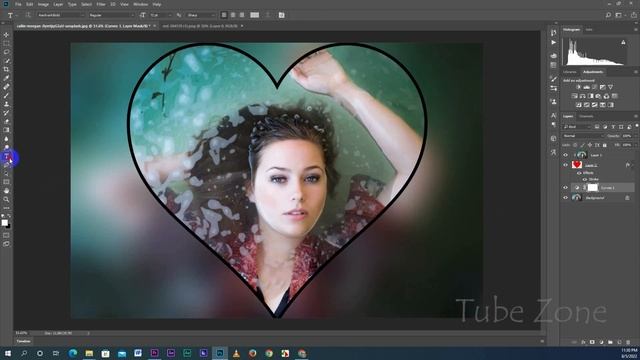Lock transparent pixels in Layers panel
Screen dimensions: 640x360
[575, 145]
